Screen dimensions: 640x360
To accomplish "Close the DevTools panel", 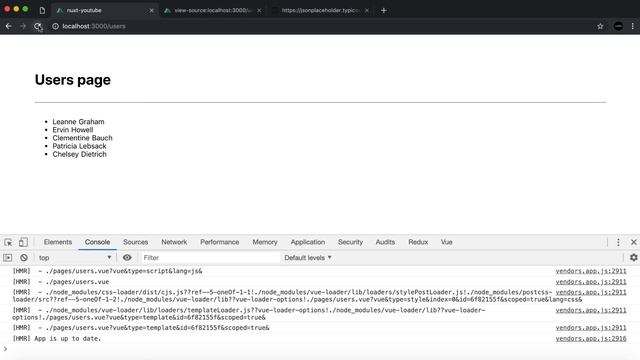I will tap(633, 242).
